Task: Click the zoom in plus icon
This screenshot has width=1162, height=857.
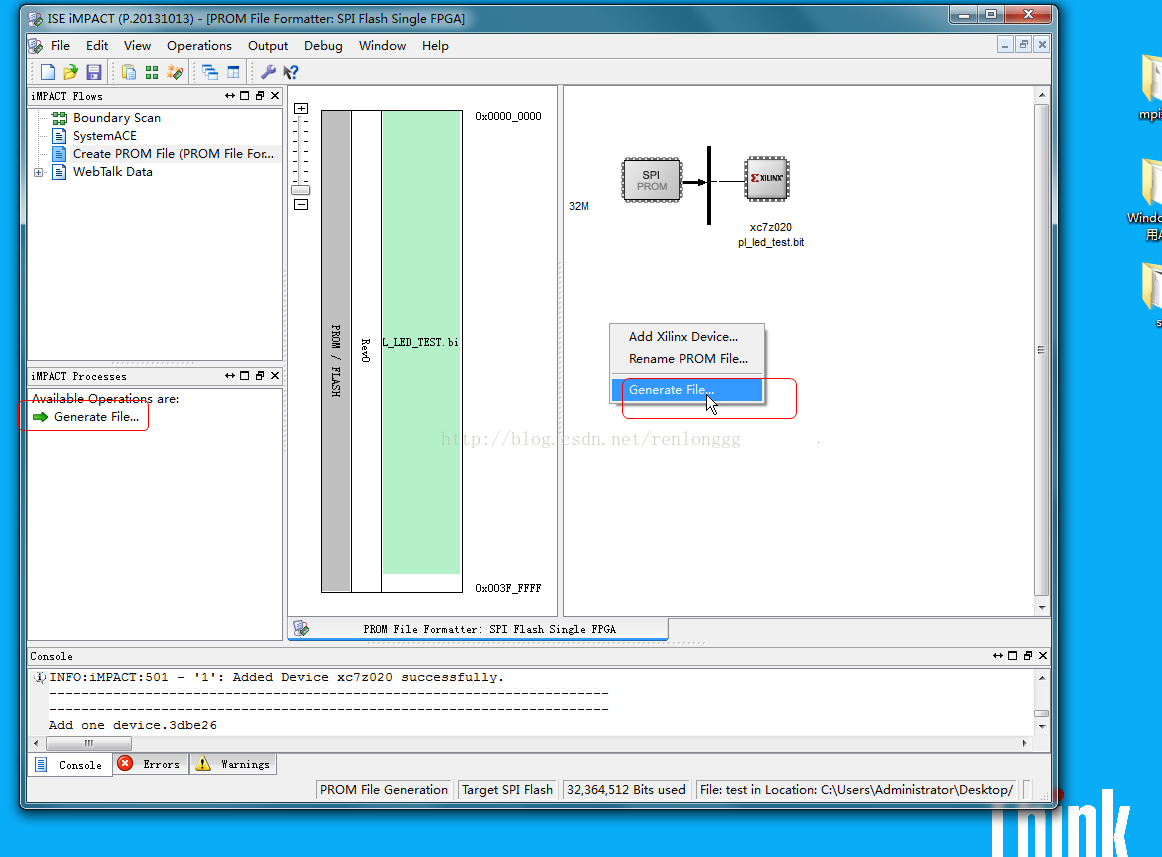Action: coord(301,108)
